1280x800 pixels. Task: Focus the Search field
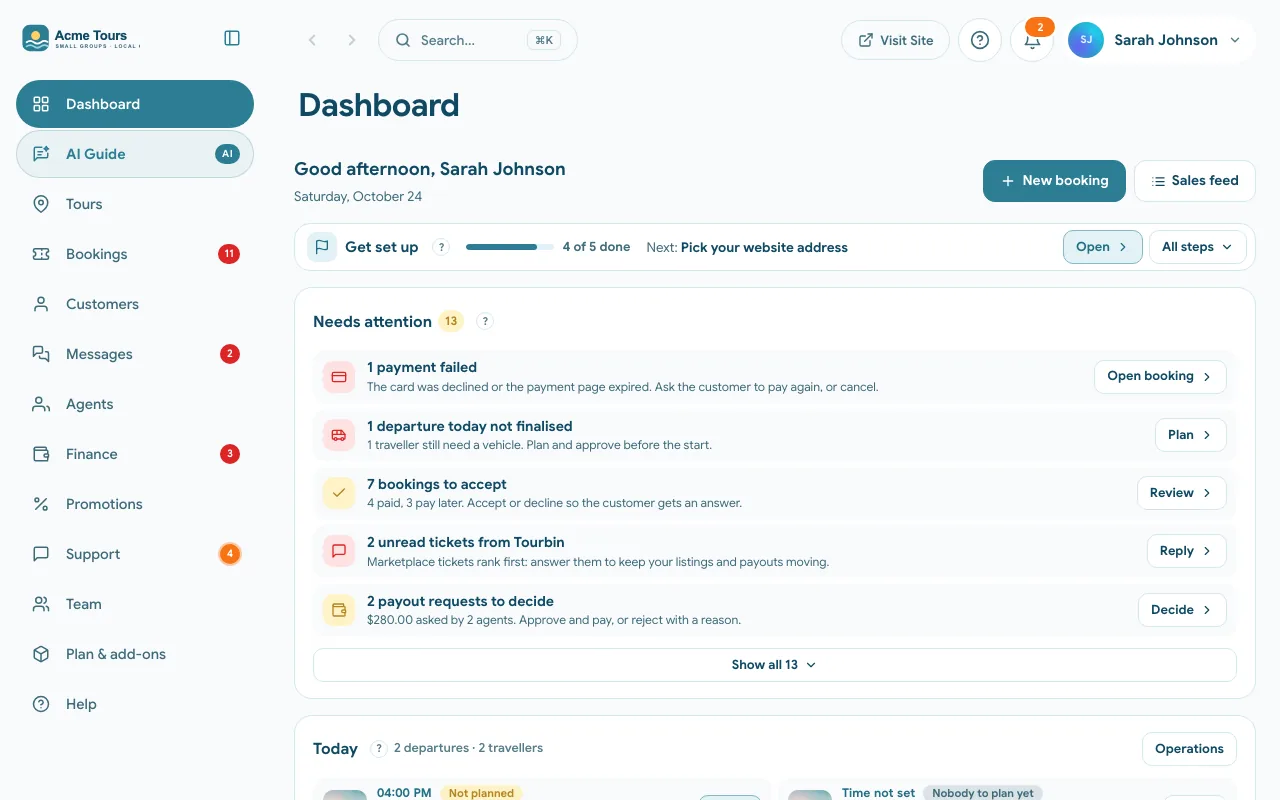click(x=478, y=40)
